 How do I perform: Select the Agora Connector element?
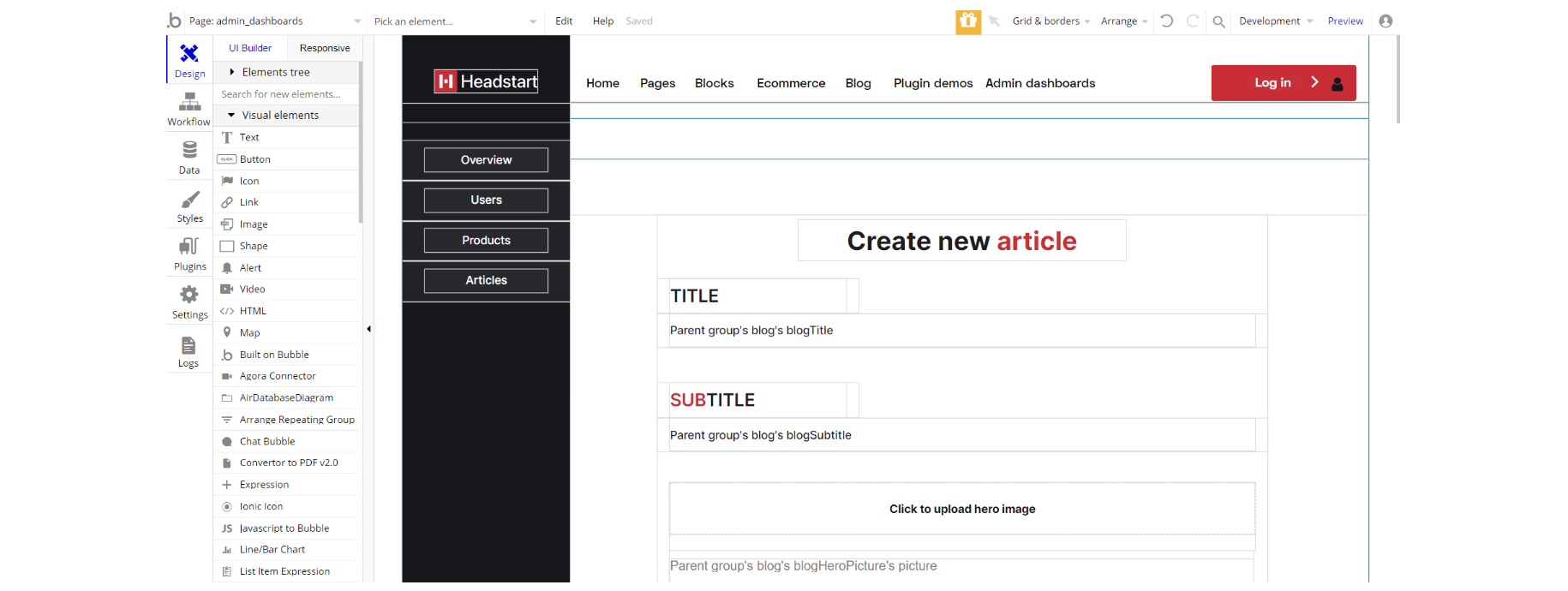[x=287, y=376]
